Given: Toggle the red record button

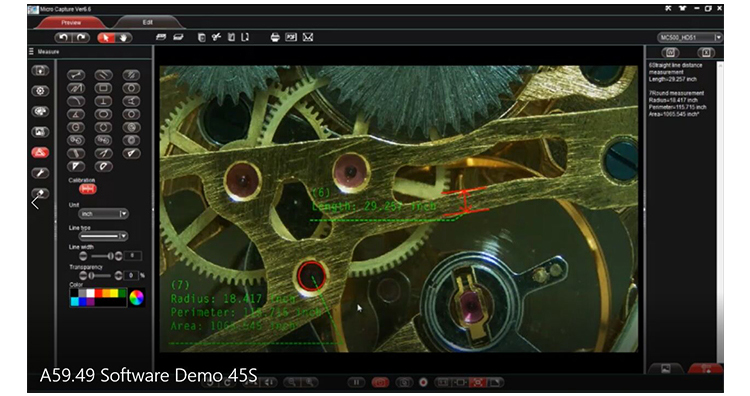Looking at the screenshot, I should tap(423, 382).
